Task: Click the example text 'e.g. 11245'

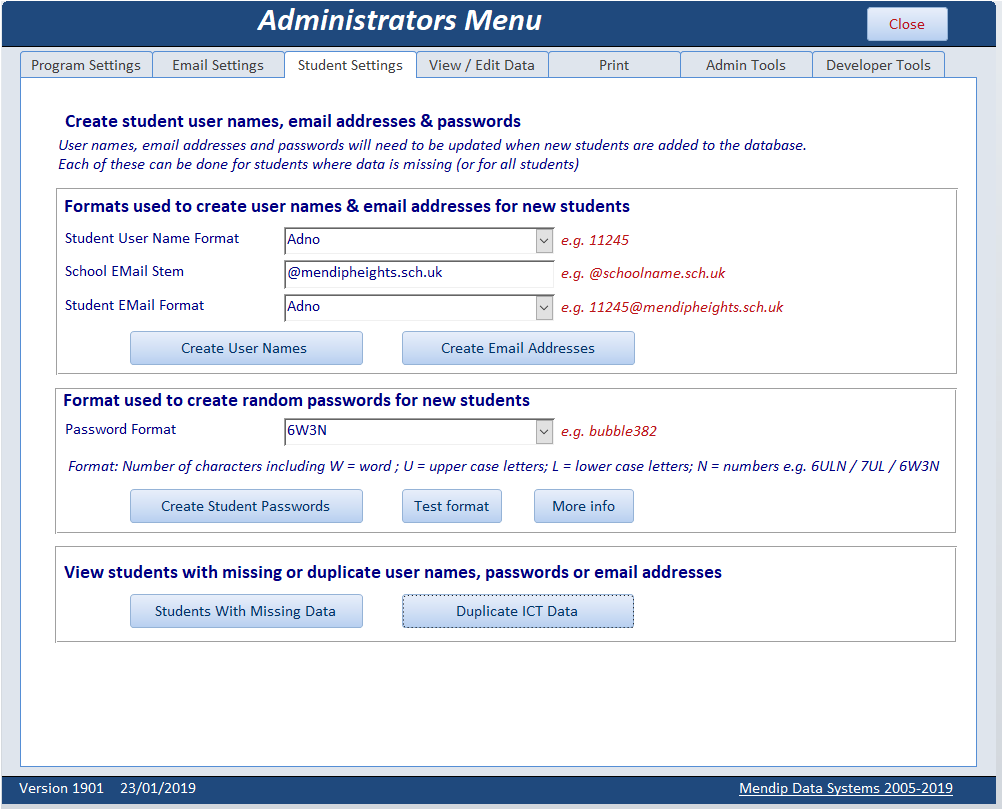Action: 595,241
